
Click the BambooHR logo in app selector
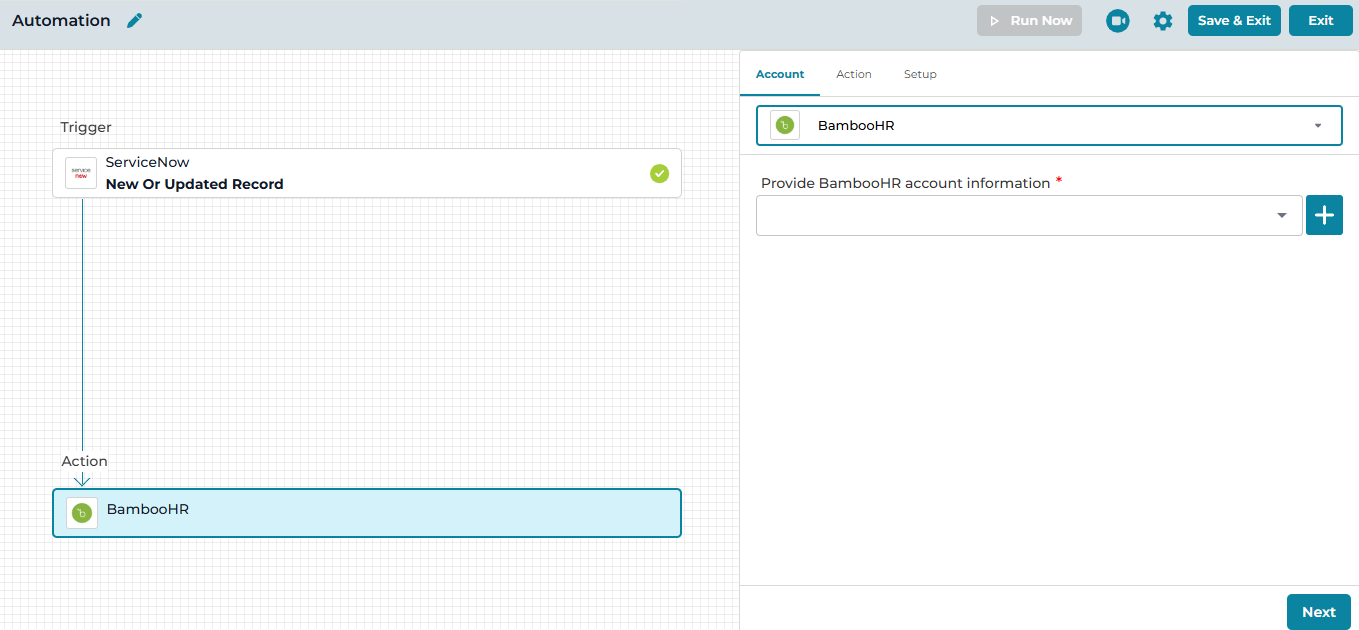(785, 126)
